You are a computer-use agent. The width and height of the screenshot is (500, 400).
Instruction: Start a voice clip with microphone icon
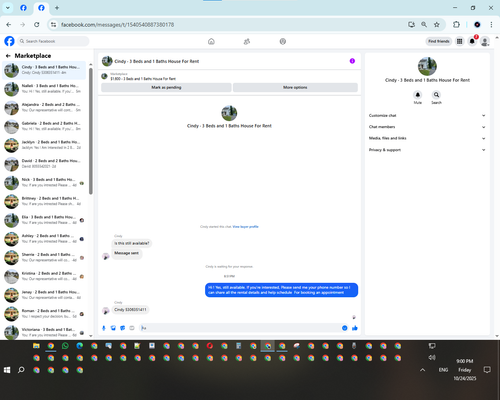click(x=104, y=328)
